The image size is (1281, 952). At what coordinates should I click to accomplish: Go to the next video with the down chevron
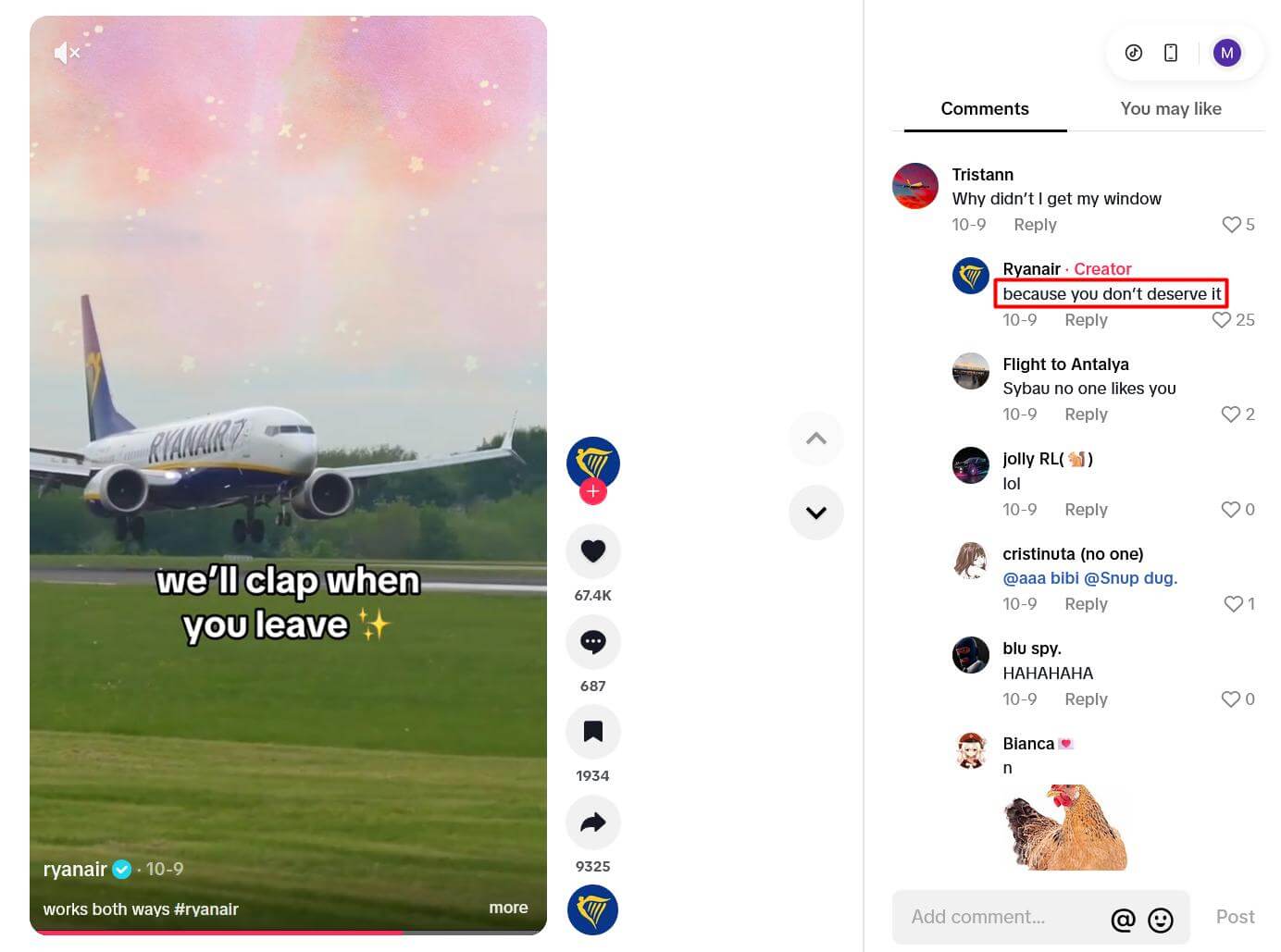pos(815,512)
